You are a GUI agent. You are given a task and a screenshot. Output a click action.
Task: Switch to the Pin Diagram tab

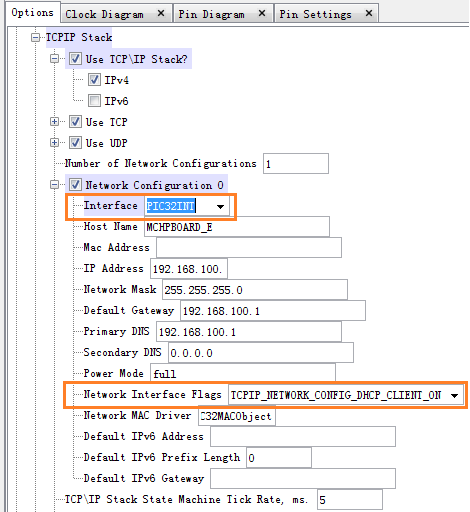coord(211,14)
